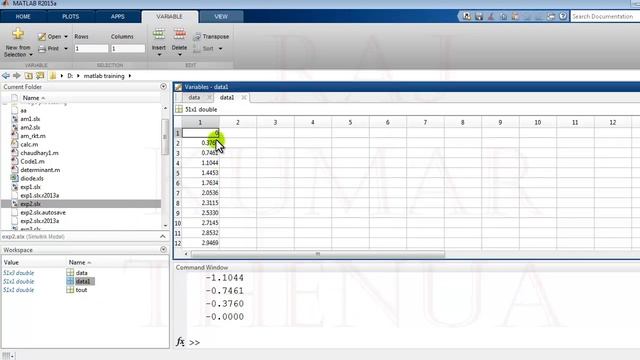Switch to the data variable tab

[194, 97]
